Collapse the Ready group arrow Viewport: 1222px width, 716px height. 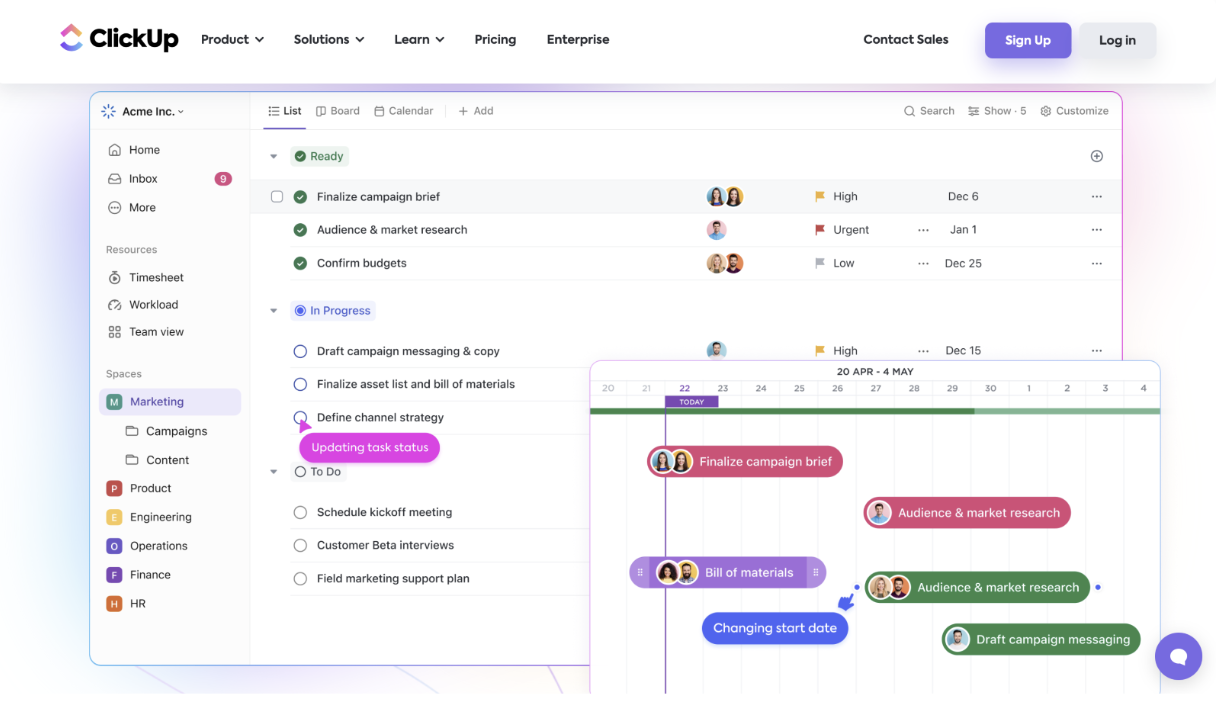pyautogui.click(x=273, y=156)
